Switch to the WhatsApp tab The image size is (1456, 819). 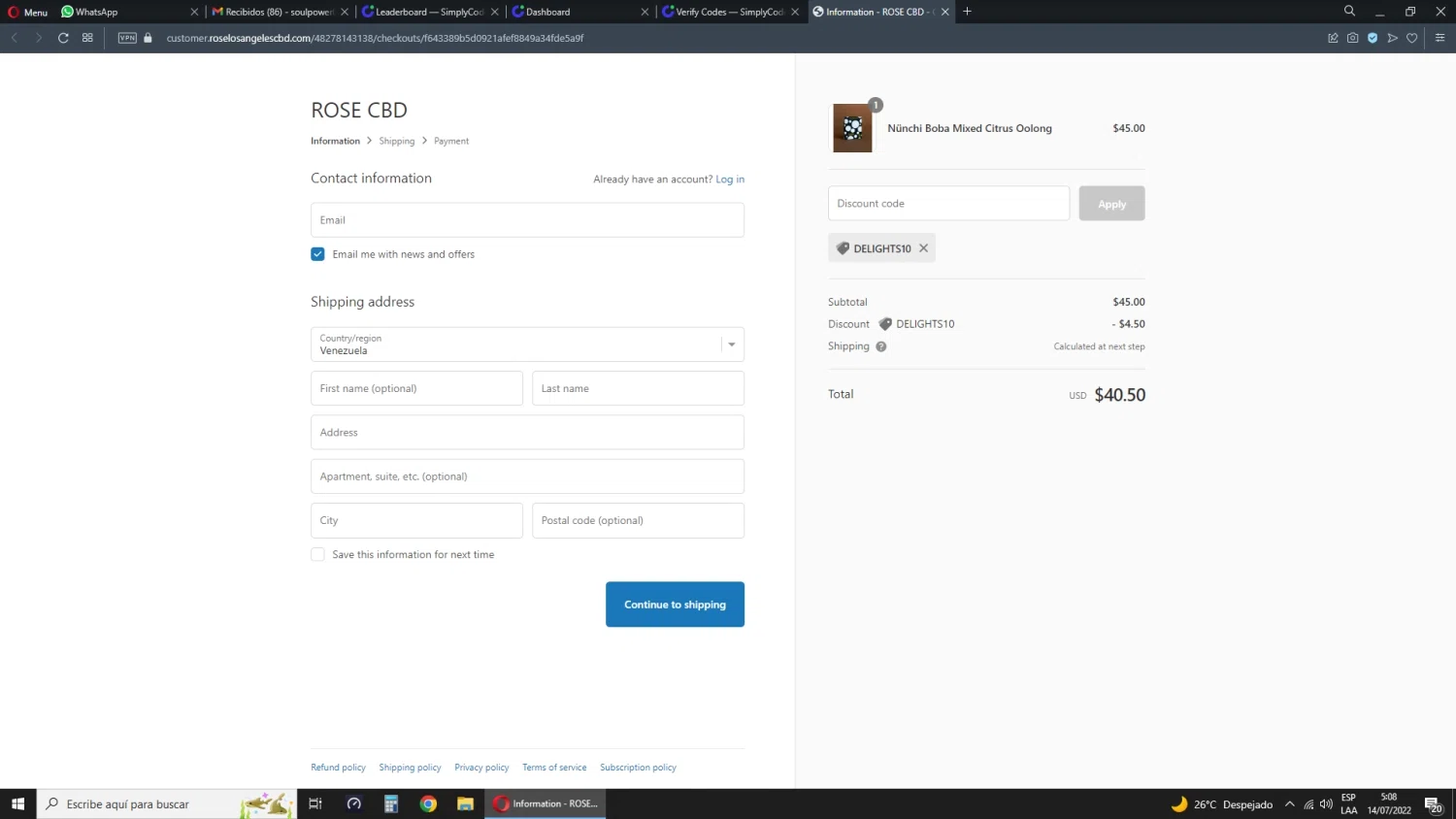tap(128, 12)
